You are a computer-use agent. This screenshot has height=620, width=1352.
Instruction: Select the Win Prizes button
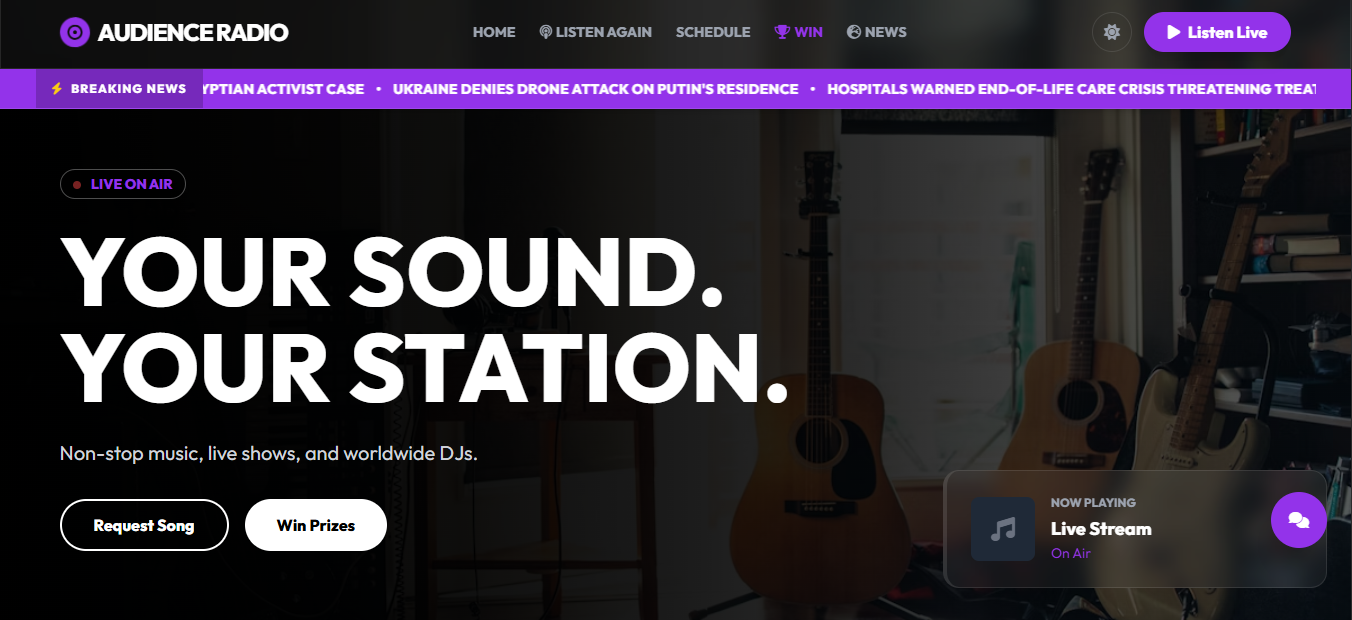(316, 525)
